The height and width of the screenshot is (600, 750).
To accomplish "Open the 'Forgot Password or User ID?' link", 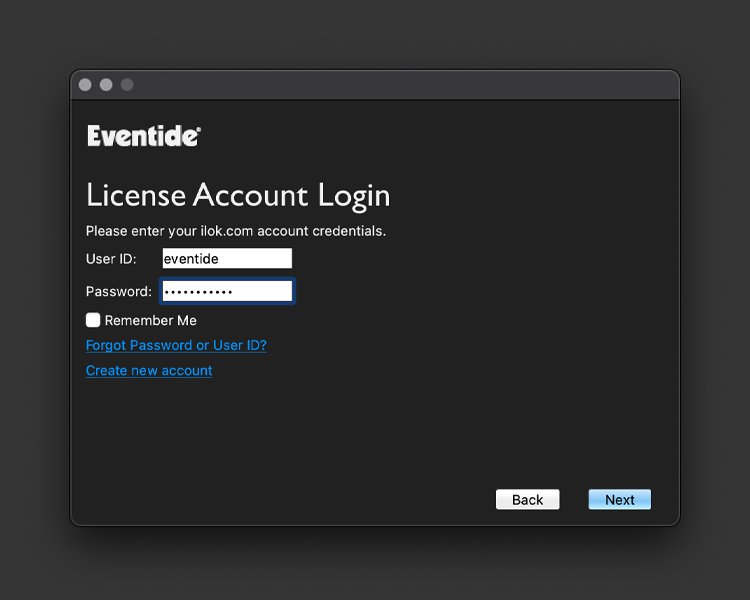I will click(x=176, y=345).
